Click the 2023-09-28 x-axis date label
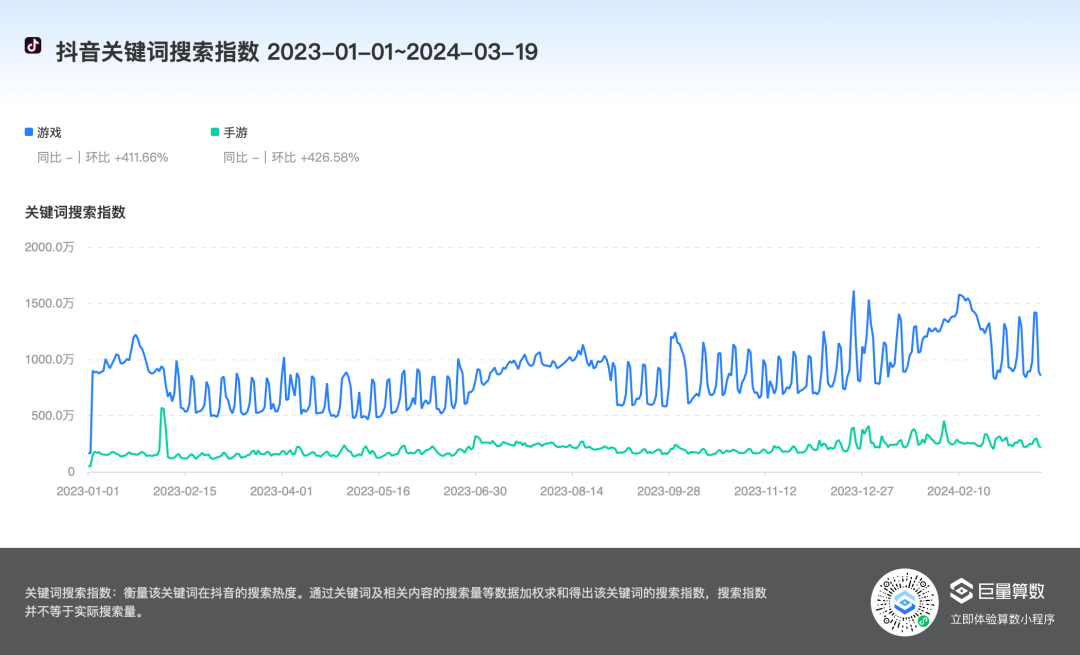Image resolution: width=1080 pixels, height=655 pixels. tap(668, 491)
